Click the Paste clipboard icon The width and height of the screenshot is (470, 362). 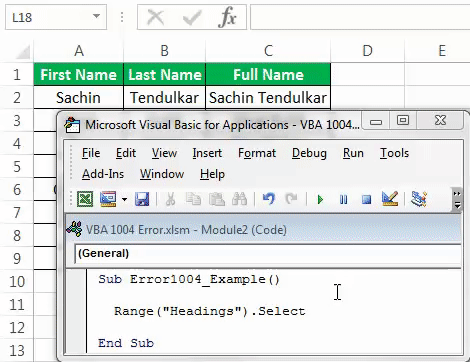click(x=216, y=199)
